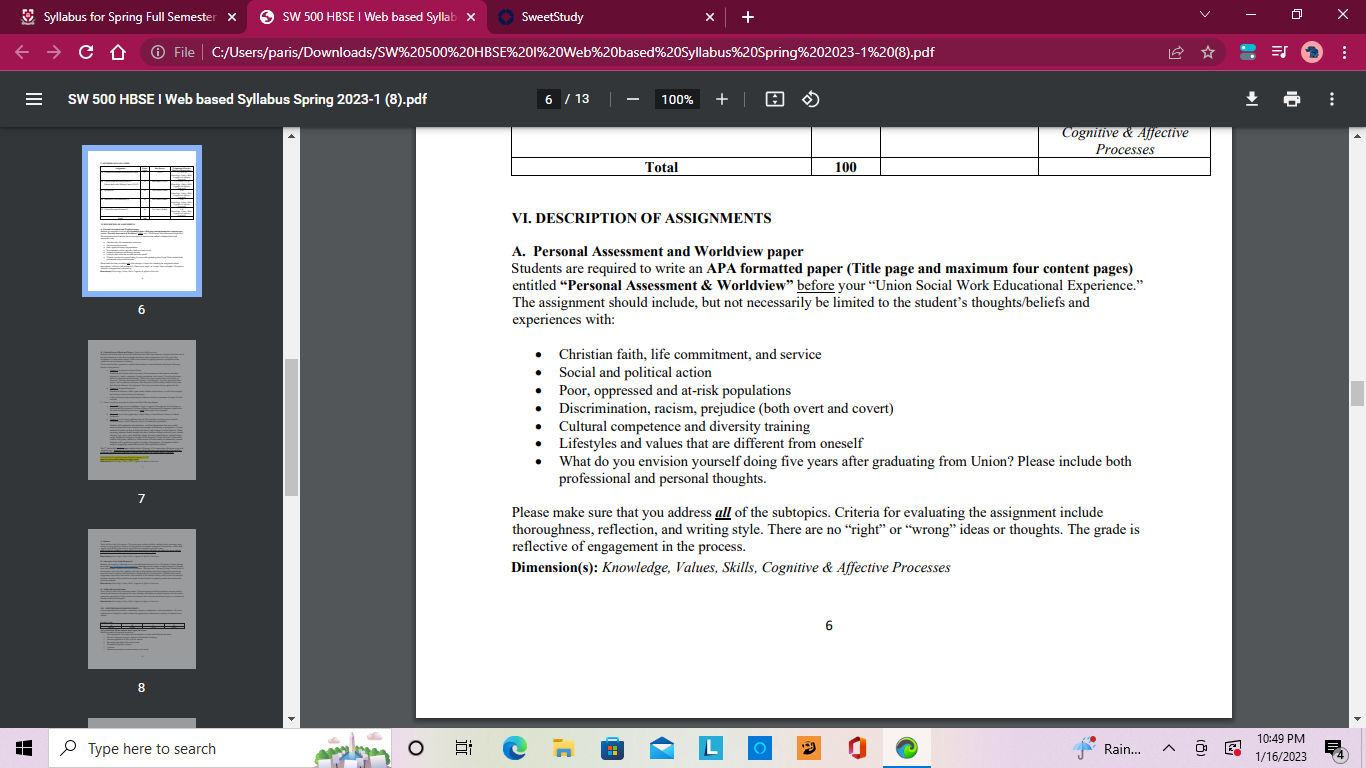Click the '100' table cell

pyautogui.click(x=846, y=167)
